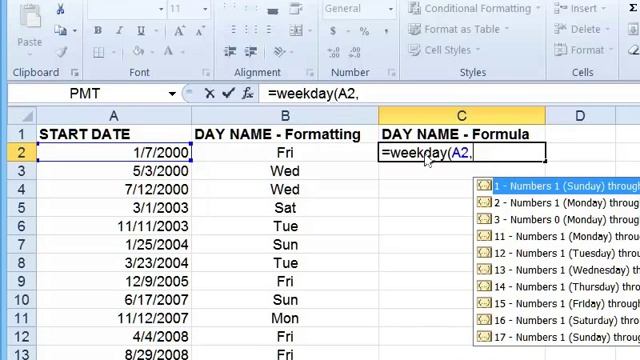Toggle Merge & Center
Screen dimensions: 640x360
296,31
